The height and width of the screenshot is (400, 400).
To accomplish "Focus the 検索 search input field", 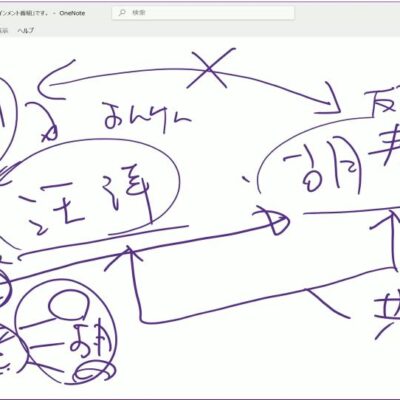I will [203, 13].
